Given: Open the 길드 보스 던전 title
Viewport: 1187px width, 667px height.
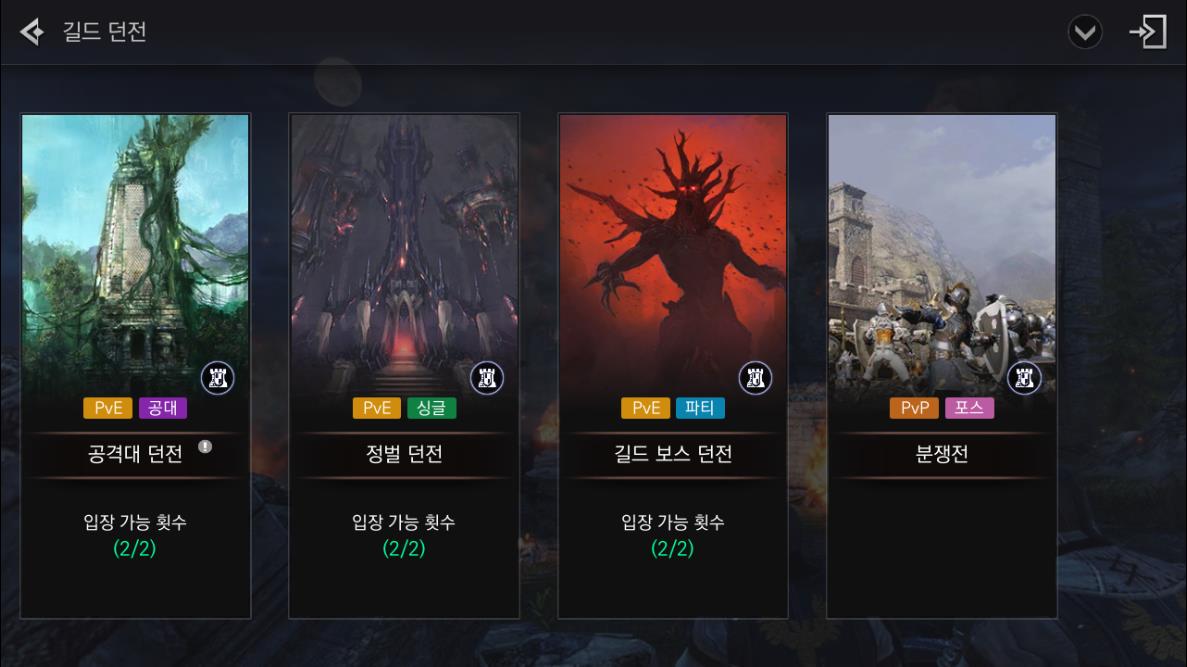Looking at the screenshot, I should 673,454.
